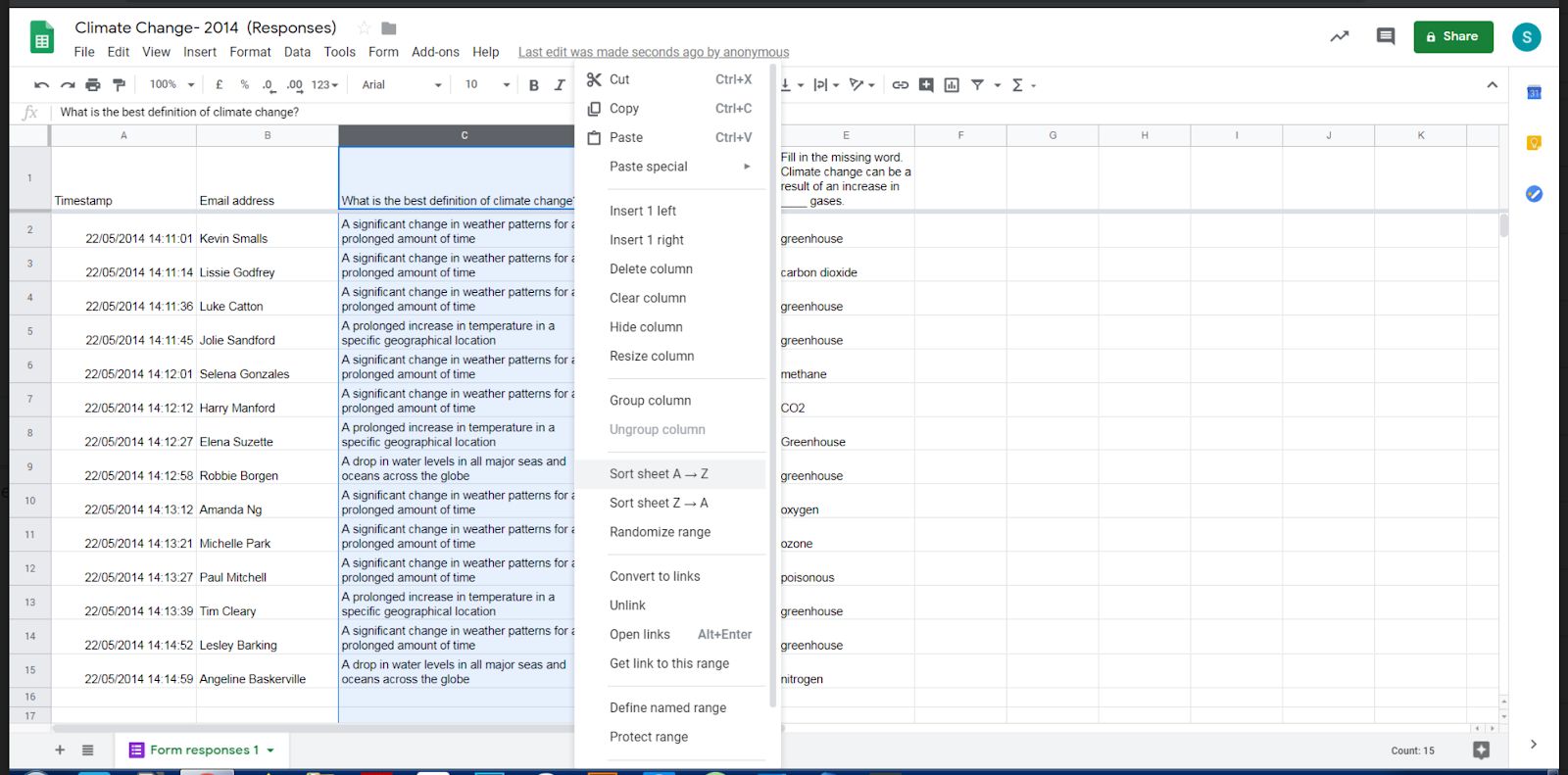
Task: Select column E header
Action: point(846,135)
